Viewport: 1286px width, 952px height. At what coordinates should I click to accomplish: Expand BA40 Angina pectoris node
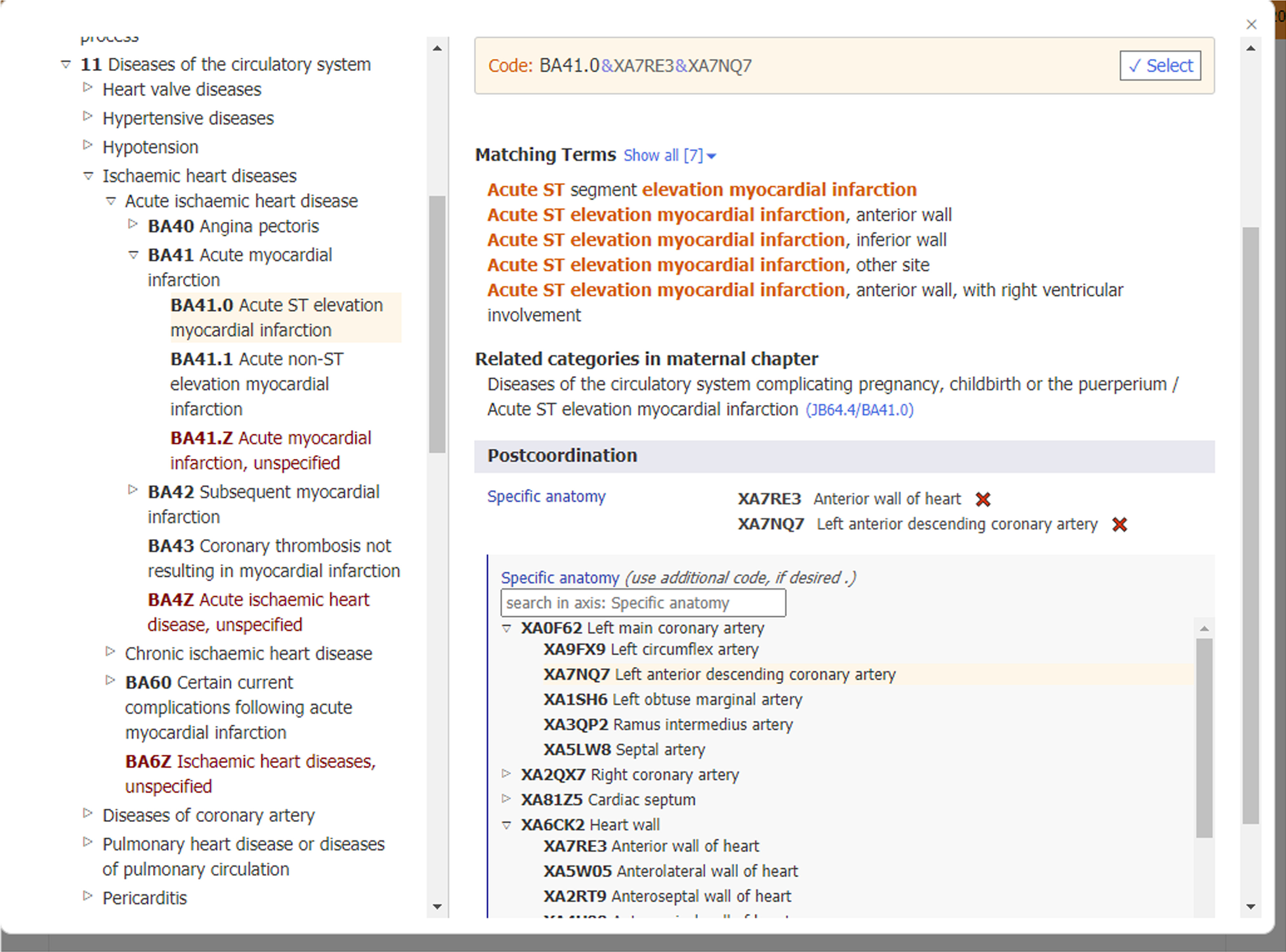(x=133, y=225)
